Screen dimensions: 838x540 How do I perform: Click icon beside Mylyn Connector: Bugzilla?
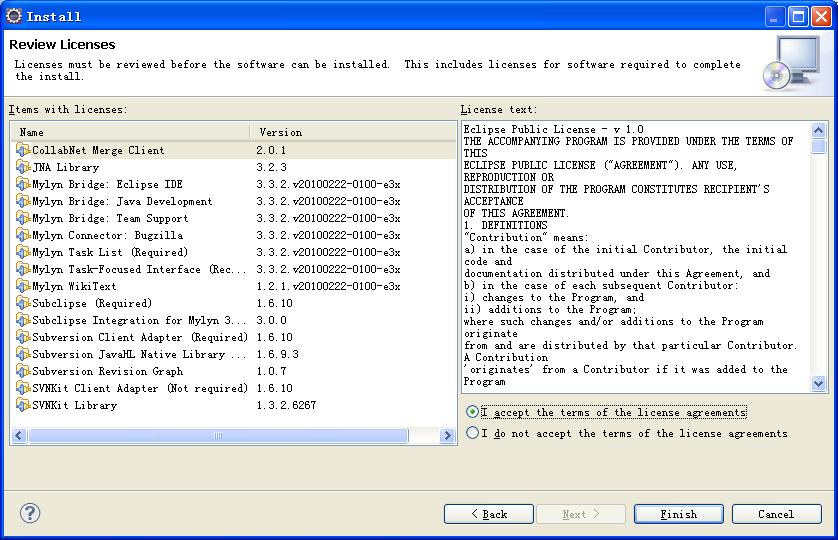22,235
